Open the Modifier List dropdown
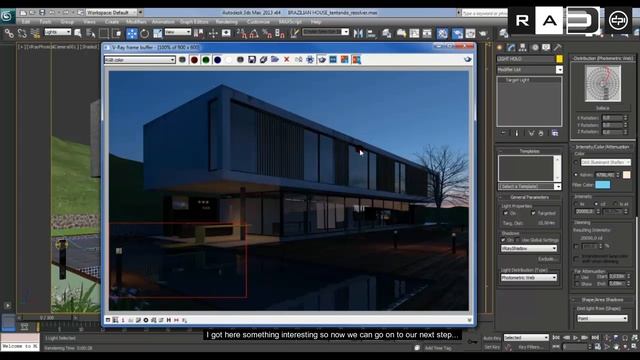The height and width of the screenshot is (360, 640). pyautogui.click(x=530, y=70)
